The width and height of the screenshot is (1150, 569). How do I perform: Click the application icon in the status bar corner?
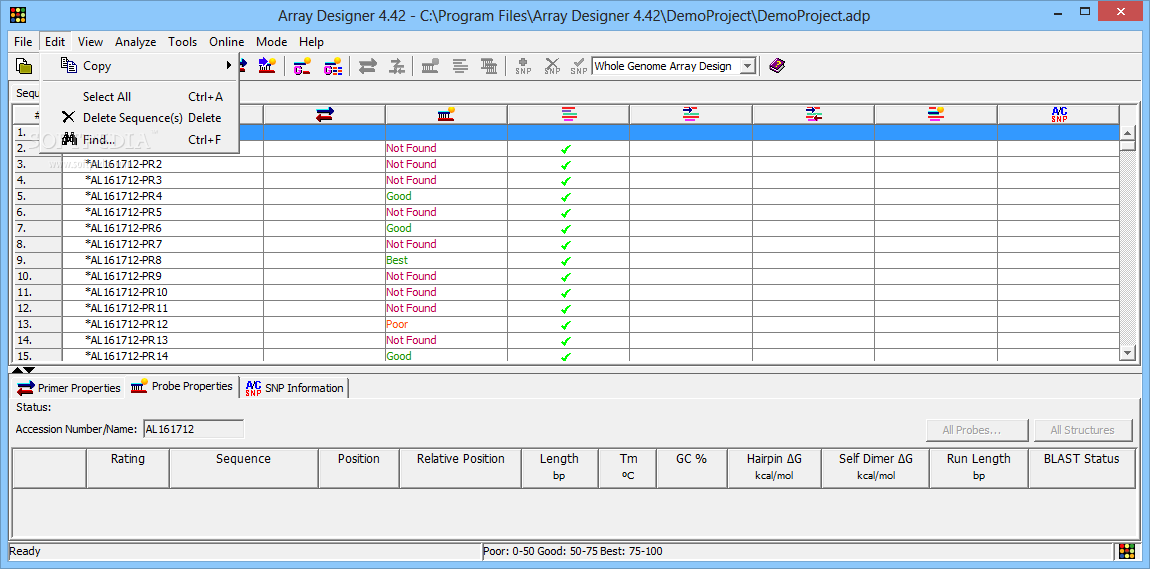1127,551
